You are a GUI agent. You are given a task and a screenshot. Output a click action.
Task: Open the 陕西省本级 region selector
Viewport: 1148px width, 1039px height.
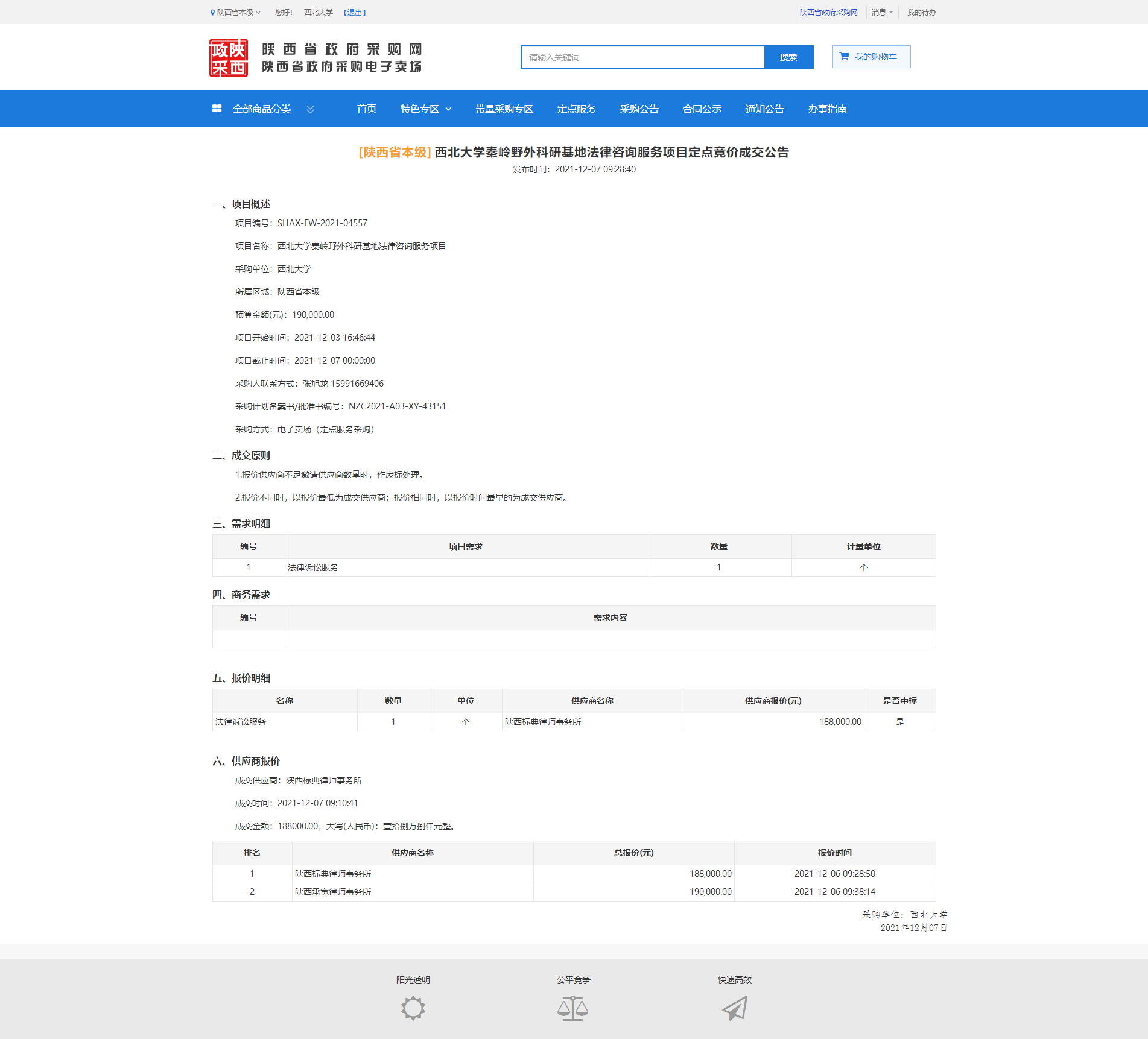pyautogui.click(x=236, y=13)
